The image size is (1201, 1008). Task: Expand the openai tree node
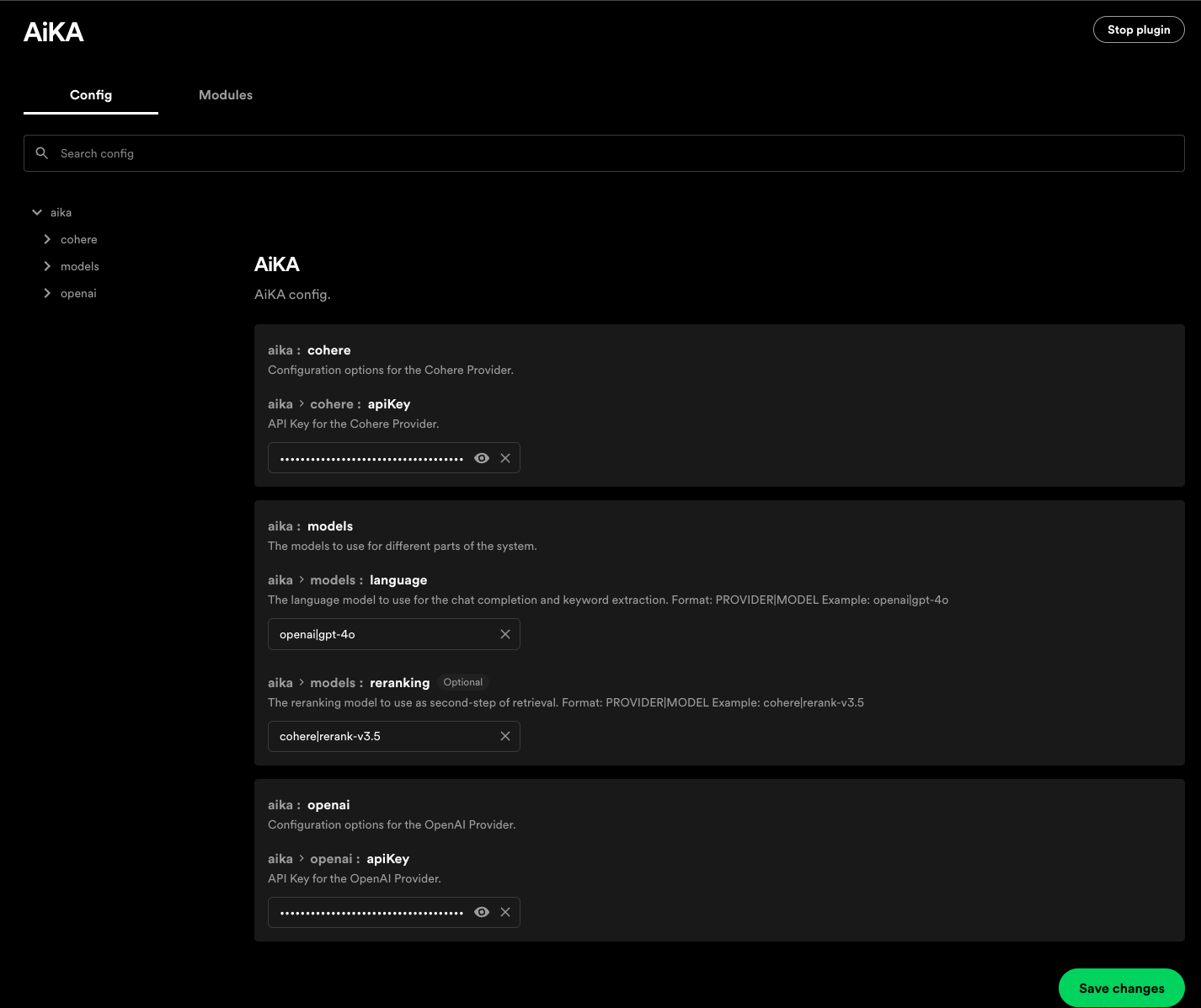(47, 293)
